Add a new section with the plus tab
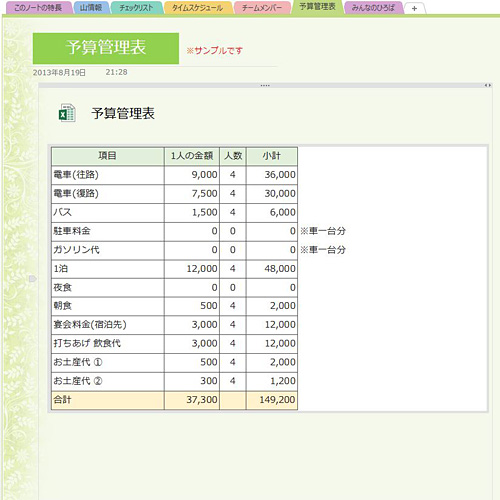Image resolution: width=500 pixels, height=500 pixels. click(x=414, y=9)
